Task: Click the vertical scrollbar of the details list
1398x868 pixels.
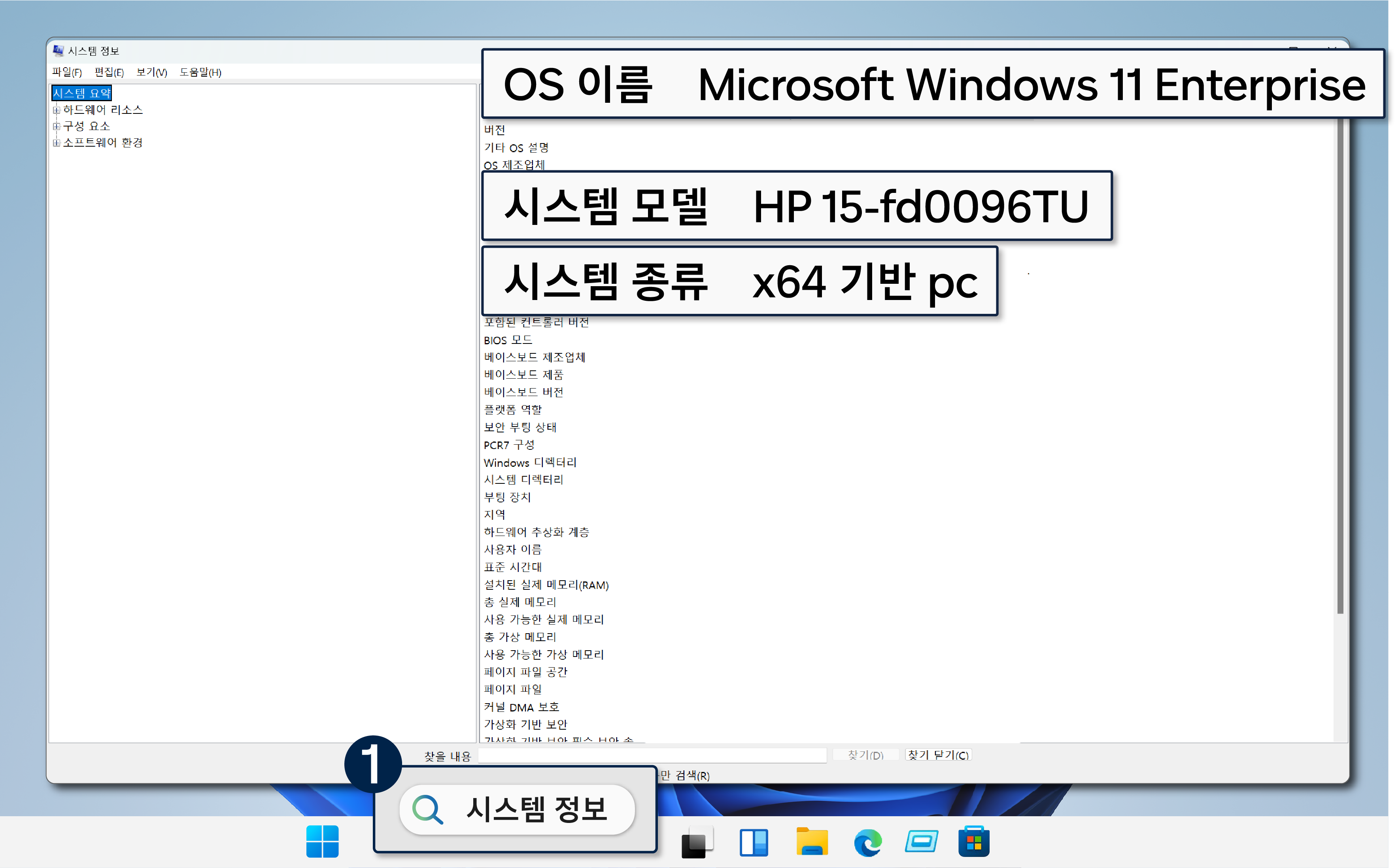Action: [1340, 368]
